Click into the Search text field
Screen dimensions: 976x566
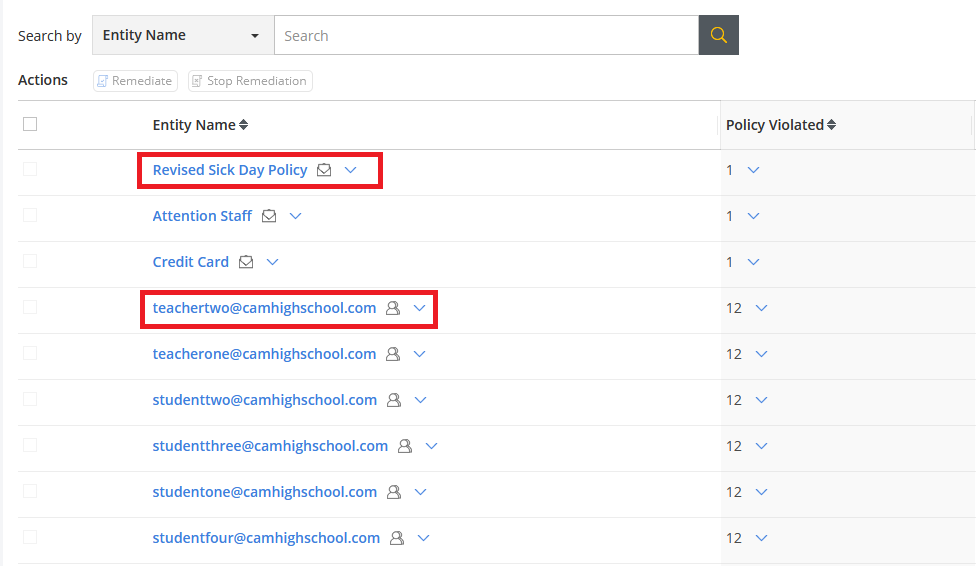486,35
